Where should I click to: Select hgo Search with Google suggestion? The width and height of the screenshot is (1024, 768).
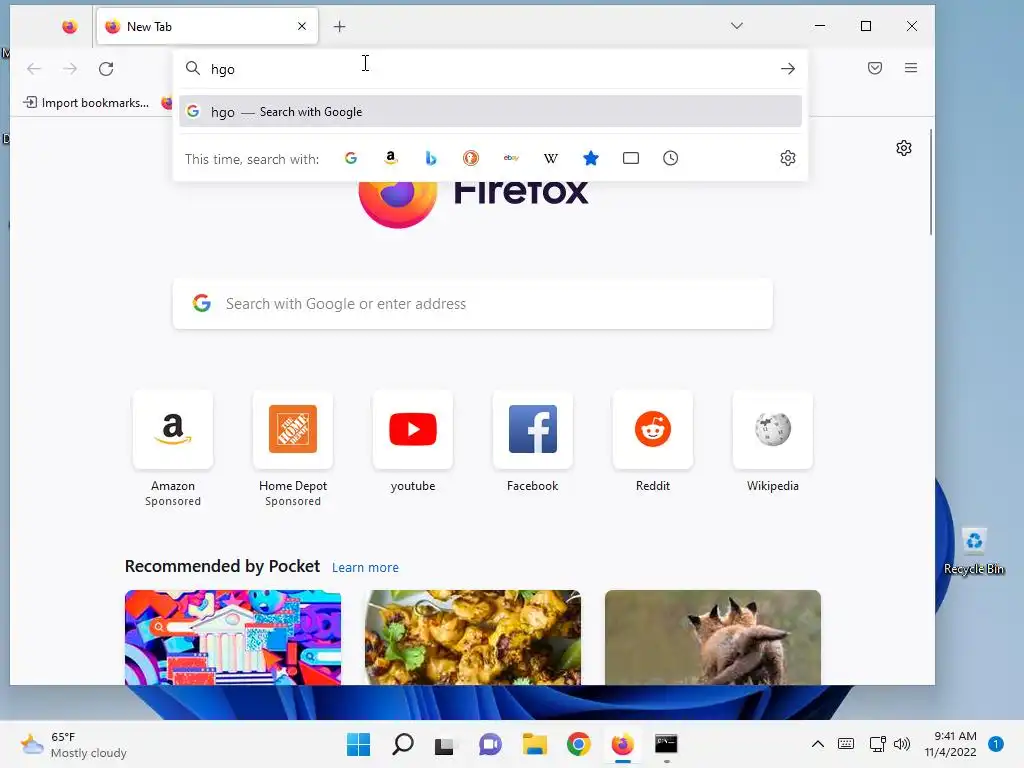pos(490,112)
